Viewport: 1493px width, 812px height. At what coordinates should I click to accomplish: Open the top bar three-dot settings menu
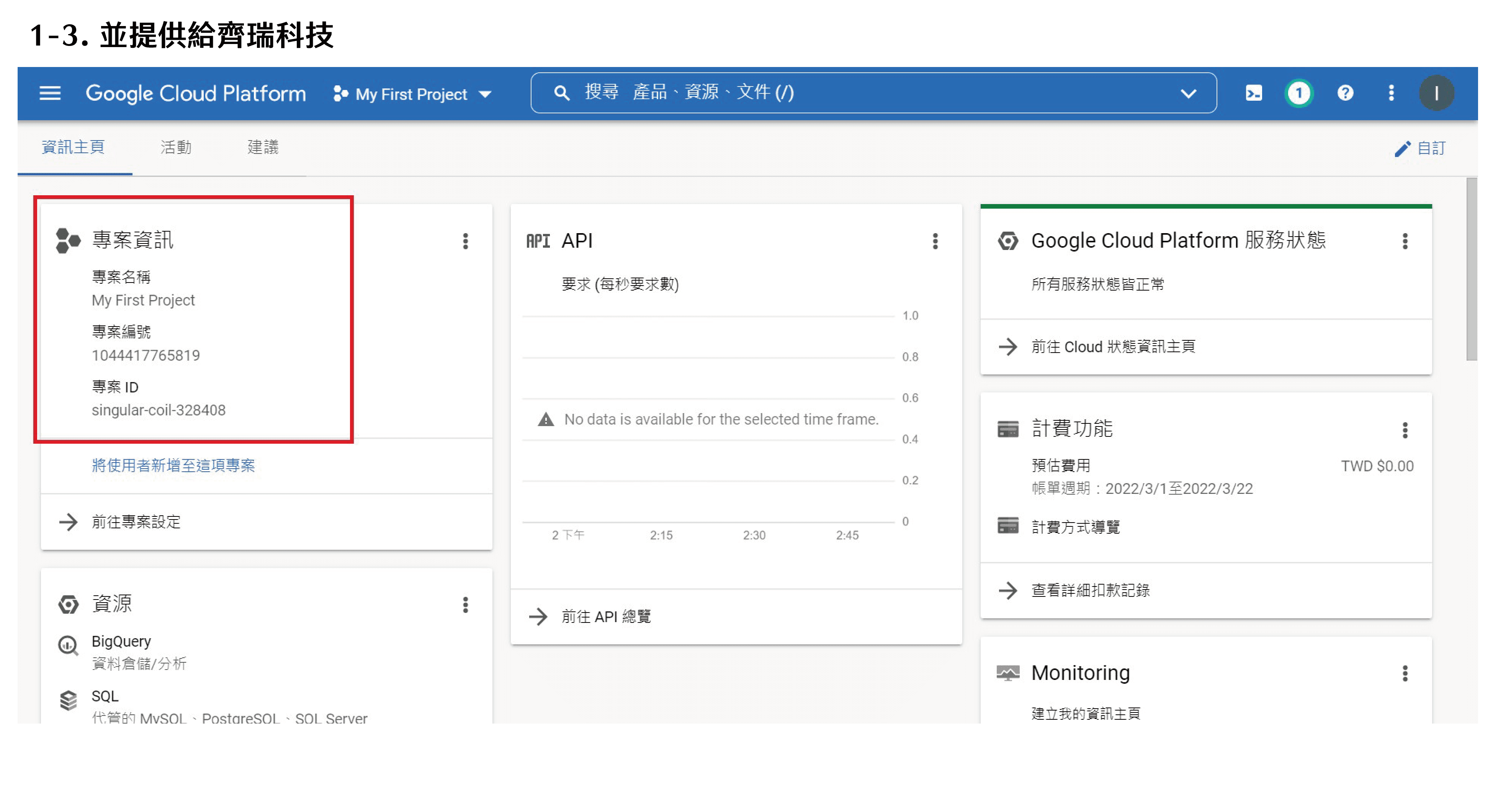(x=1391, y=93)
